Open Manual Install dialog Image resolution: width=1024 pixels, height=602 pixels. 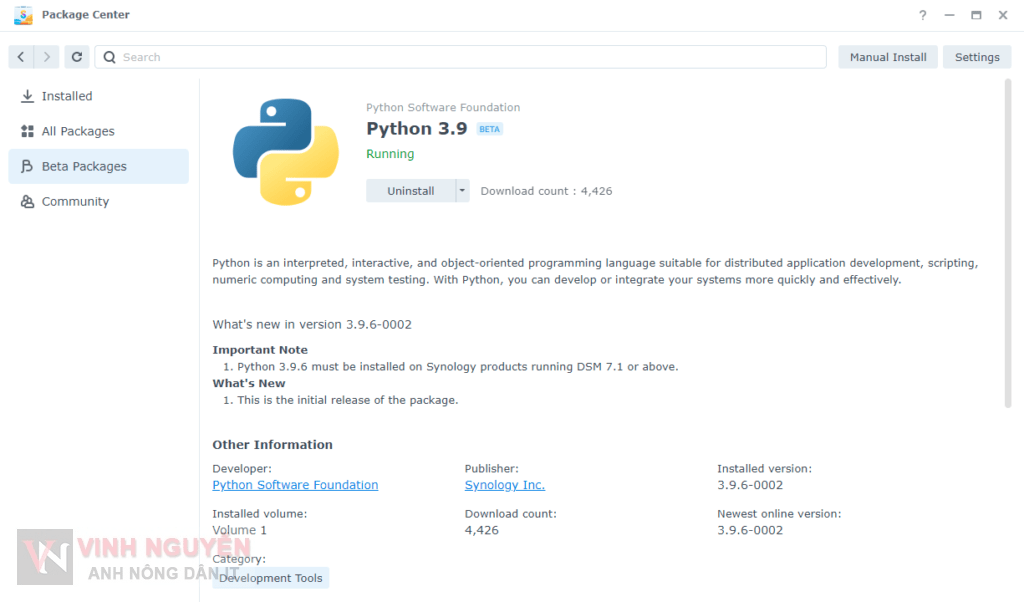coord(887,57)
